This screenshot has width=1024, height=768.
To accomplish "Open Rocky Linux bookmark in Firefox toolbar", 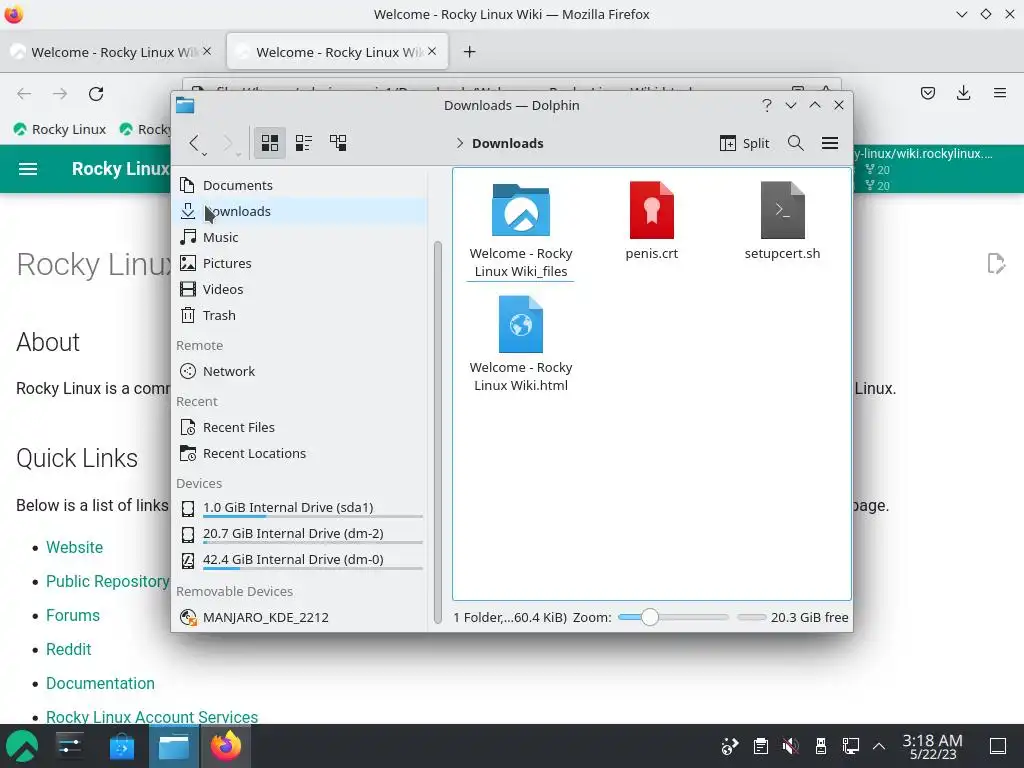I will point(60,129).
